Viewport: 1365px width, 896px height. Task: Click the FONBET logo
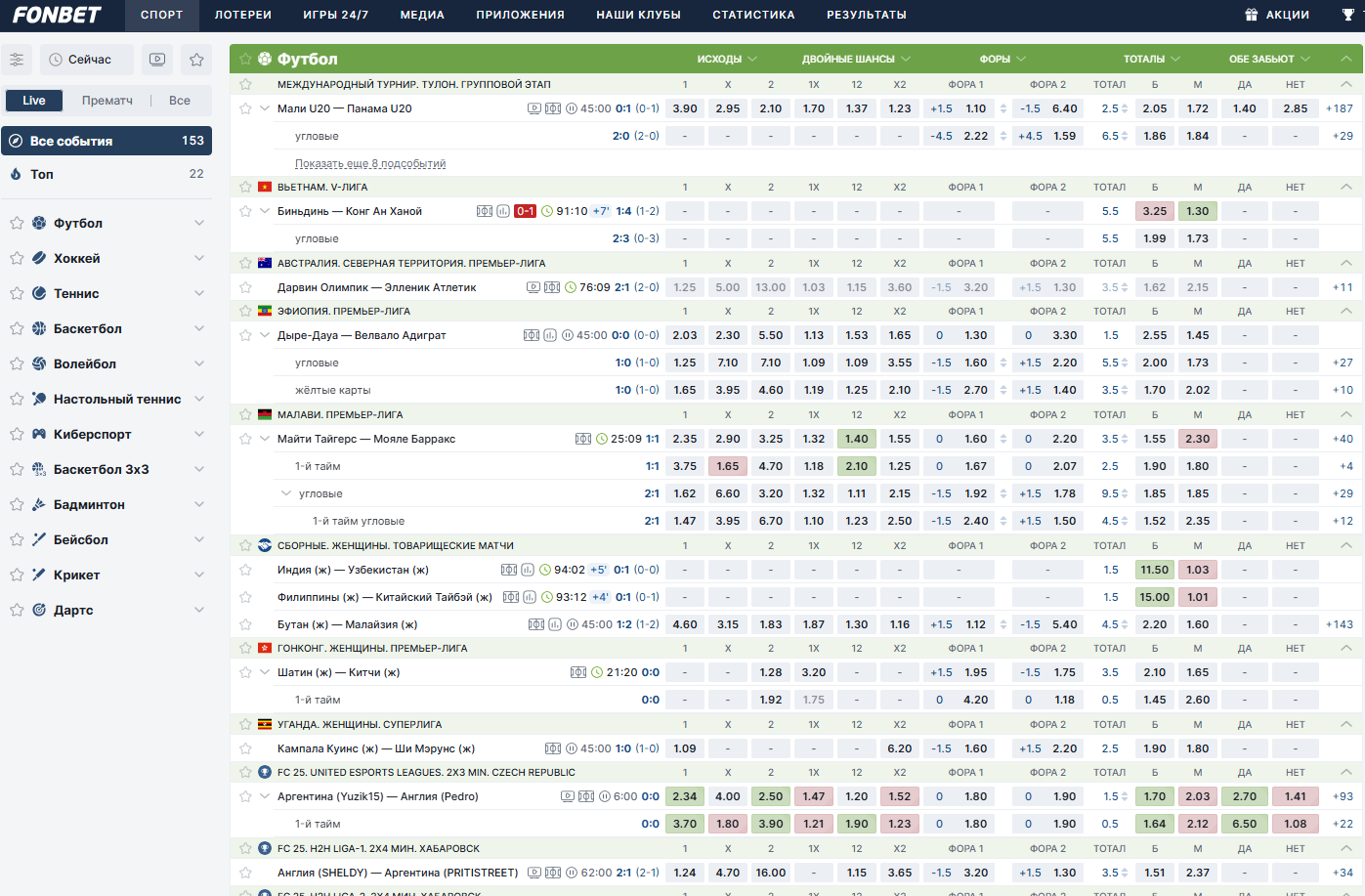pos(57,15)
